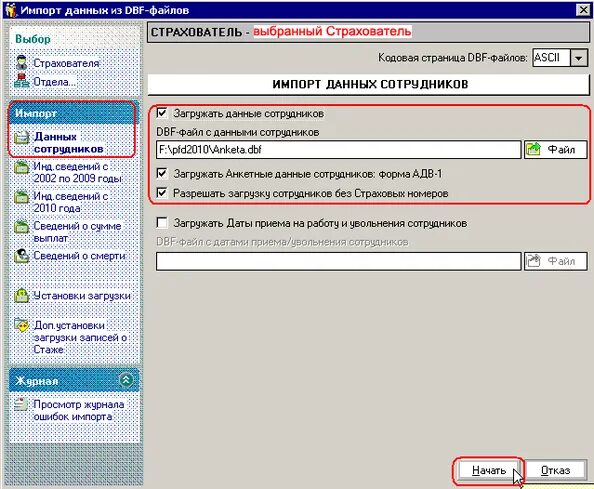Open Страхователя selection link
This screenshot has width=594, height=489.
[66, 63]
